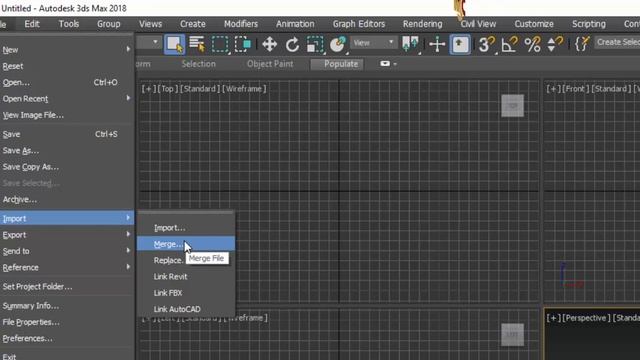Viewport: 640px width, 360px height.
Task: Choose Link FBX in the submenu
Action: point(186,293)
